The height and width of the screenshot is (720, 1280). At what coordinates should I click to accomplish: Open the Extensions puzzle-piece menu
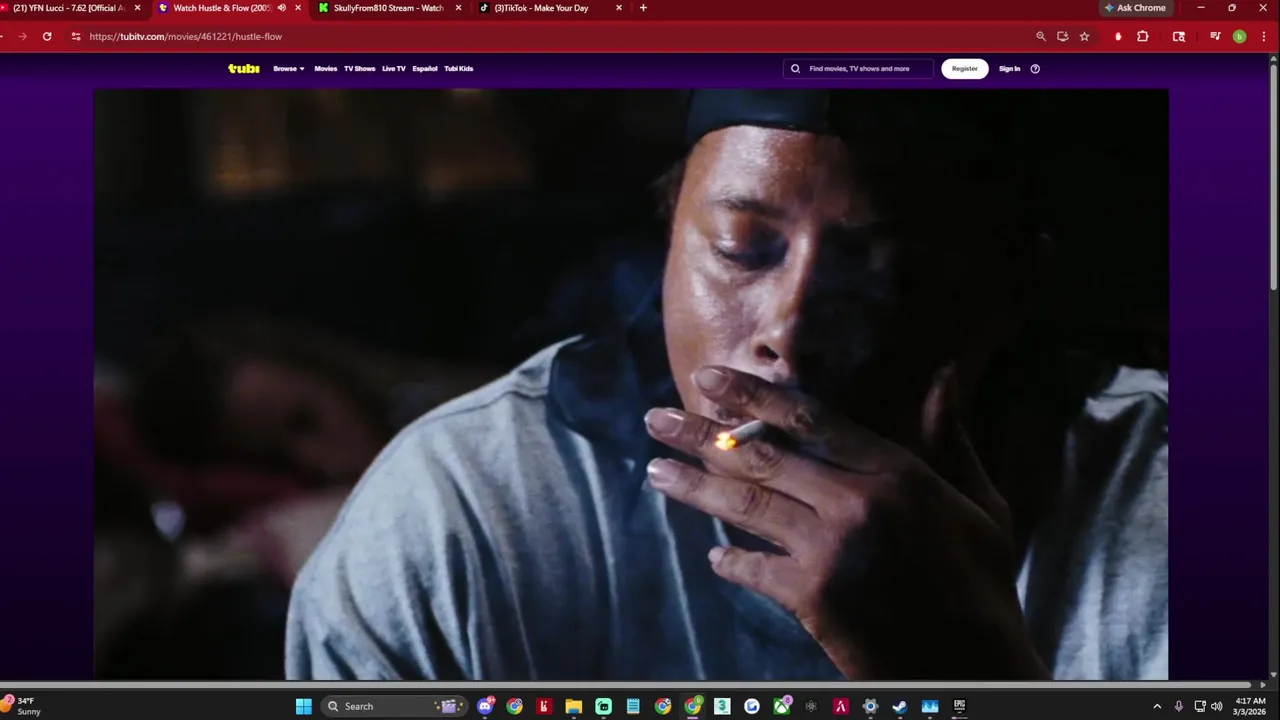pyautogui.click(x=1143, y=36)
